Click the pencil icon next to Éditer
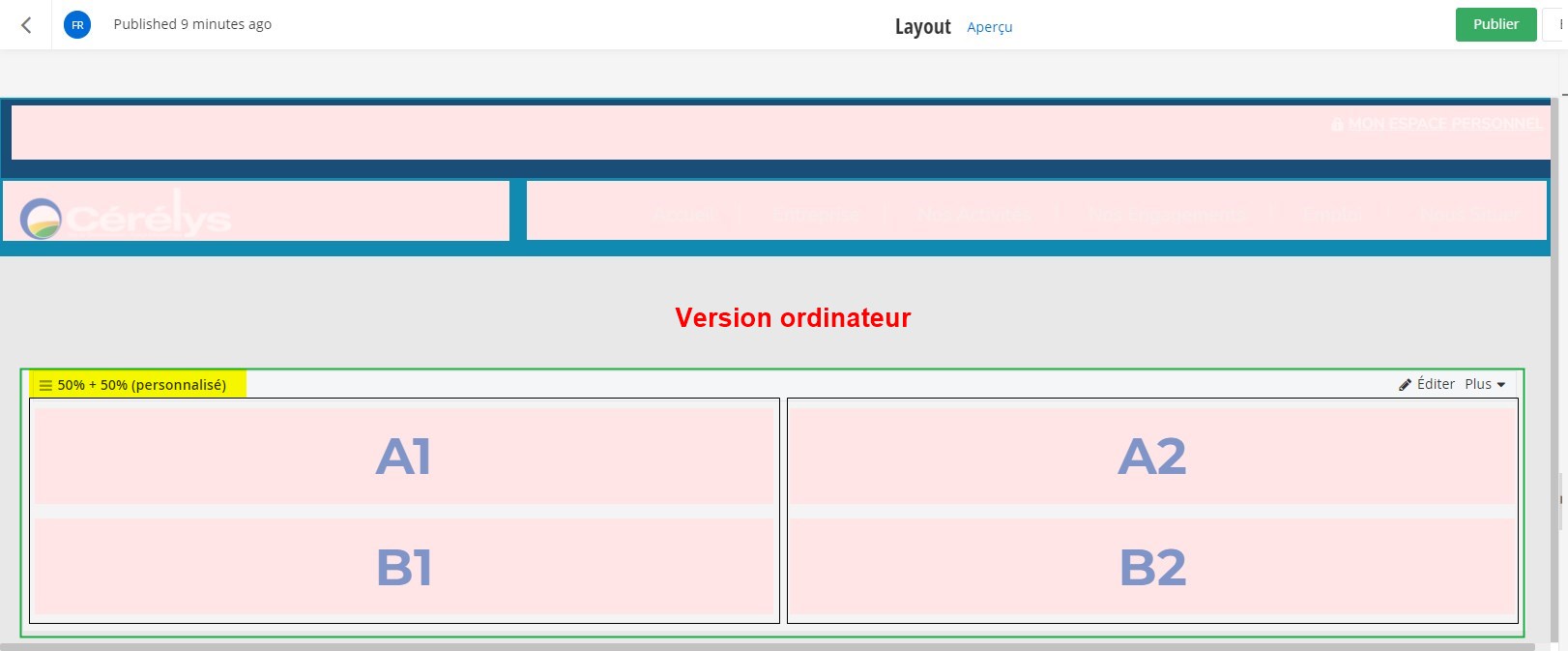The width and height of the screenshot is (1568, 651). click(x=1405, y=385)
